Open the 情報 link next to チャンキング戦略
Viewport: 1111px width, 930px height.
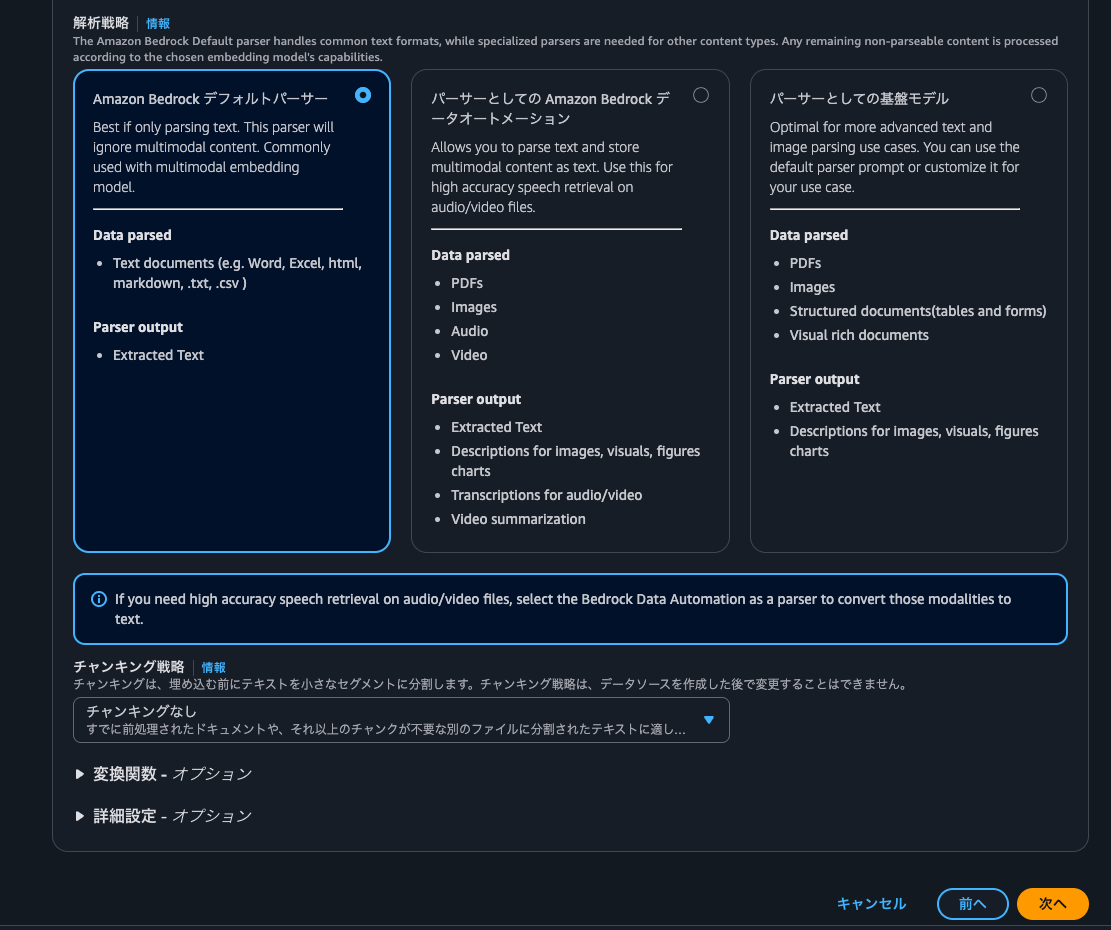pos(213,667)
